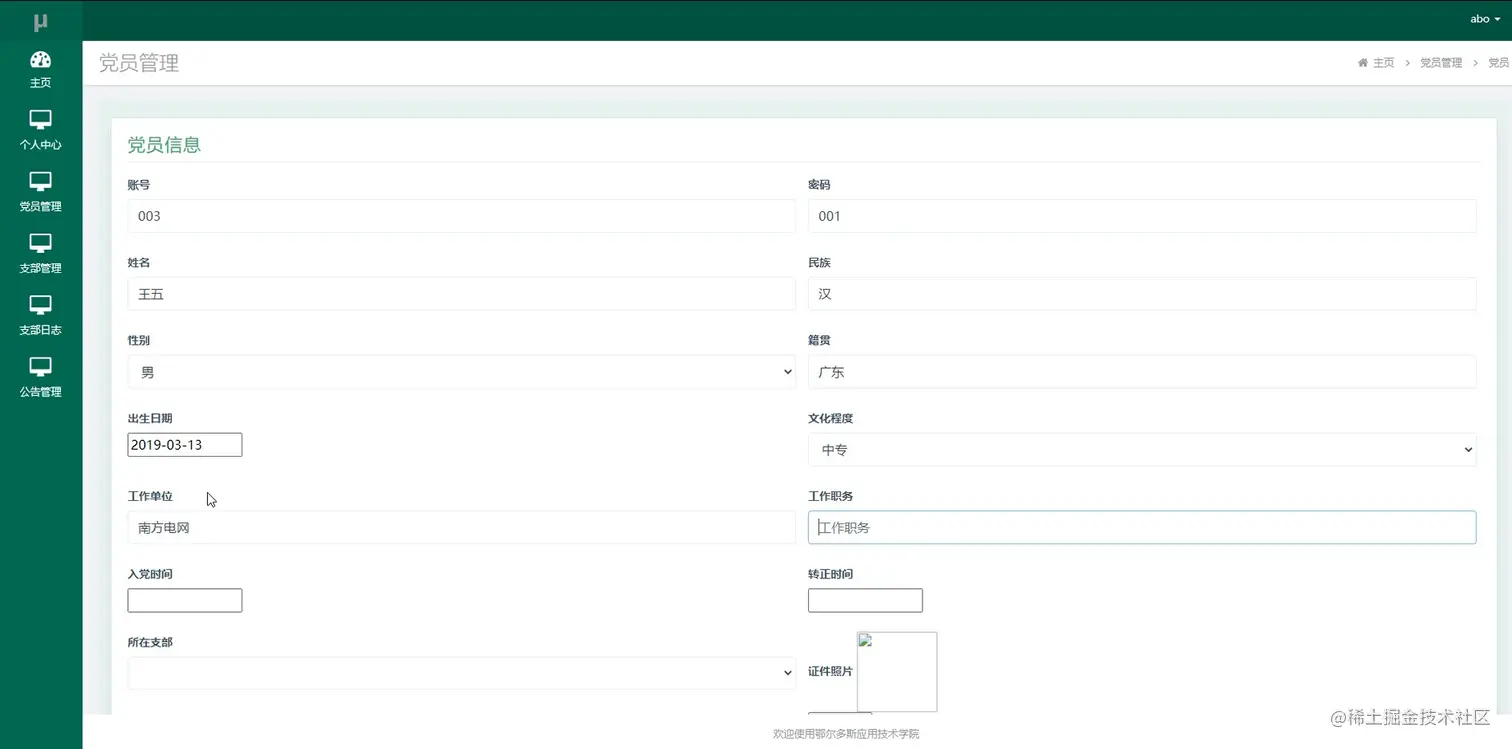Click the empty 入党时间 date field
1512x749 pixels.
pos(185,601)
